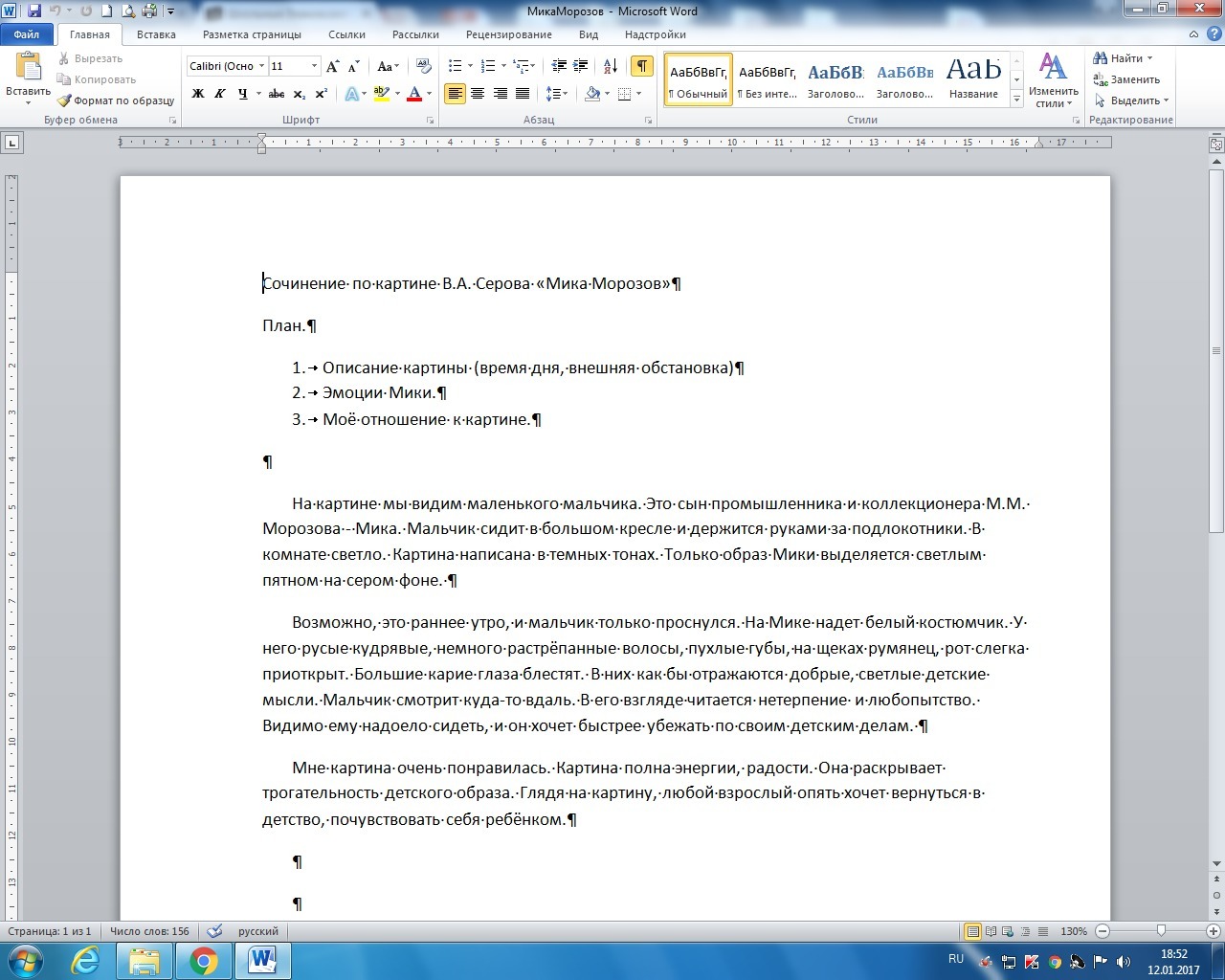This screenshot has height=980, width=1225.
Task: Apply text highlight color
Action: point(382,94)
